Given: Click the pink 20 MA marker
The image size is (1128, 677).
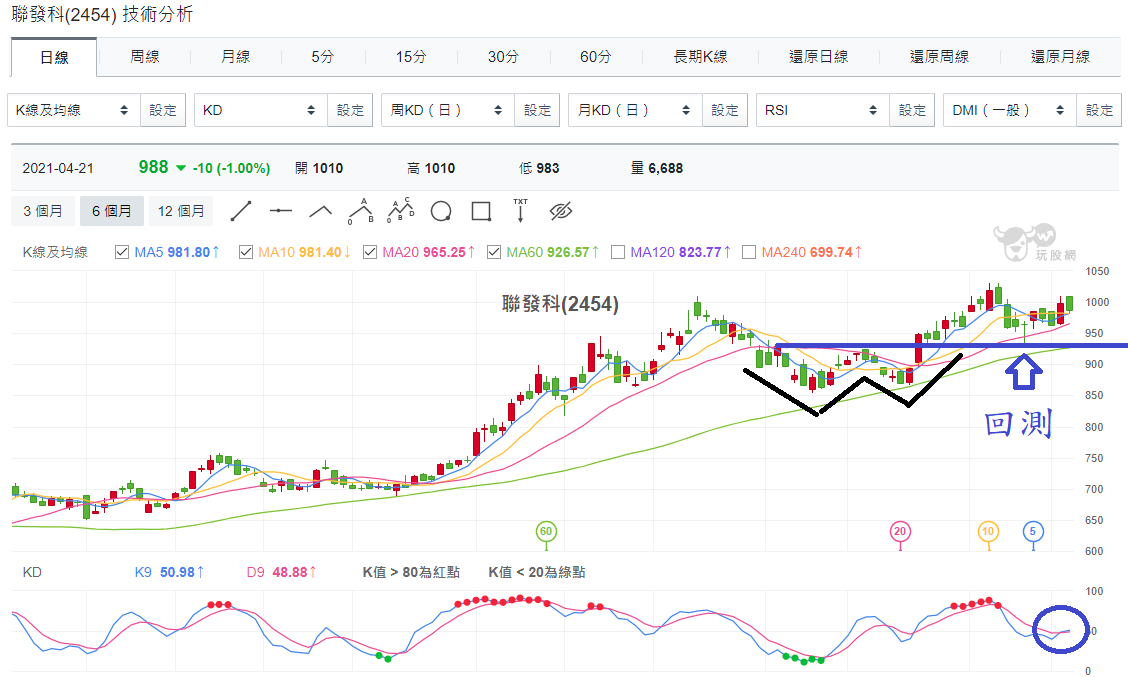Looking at the screenshot, I should pos(900,532).
